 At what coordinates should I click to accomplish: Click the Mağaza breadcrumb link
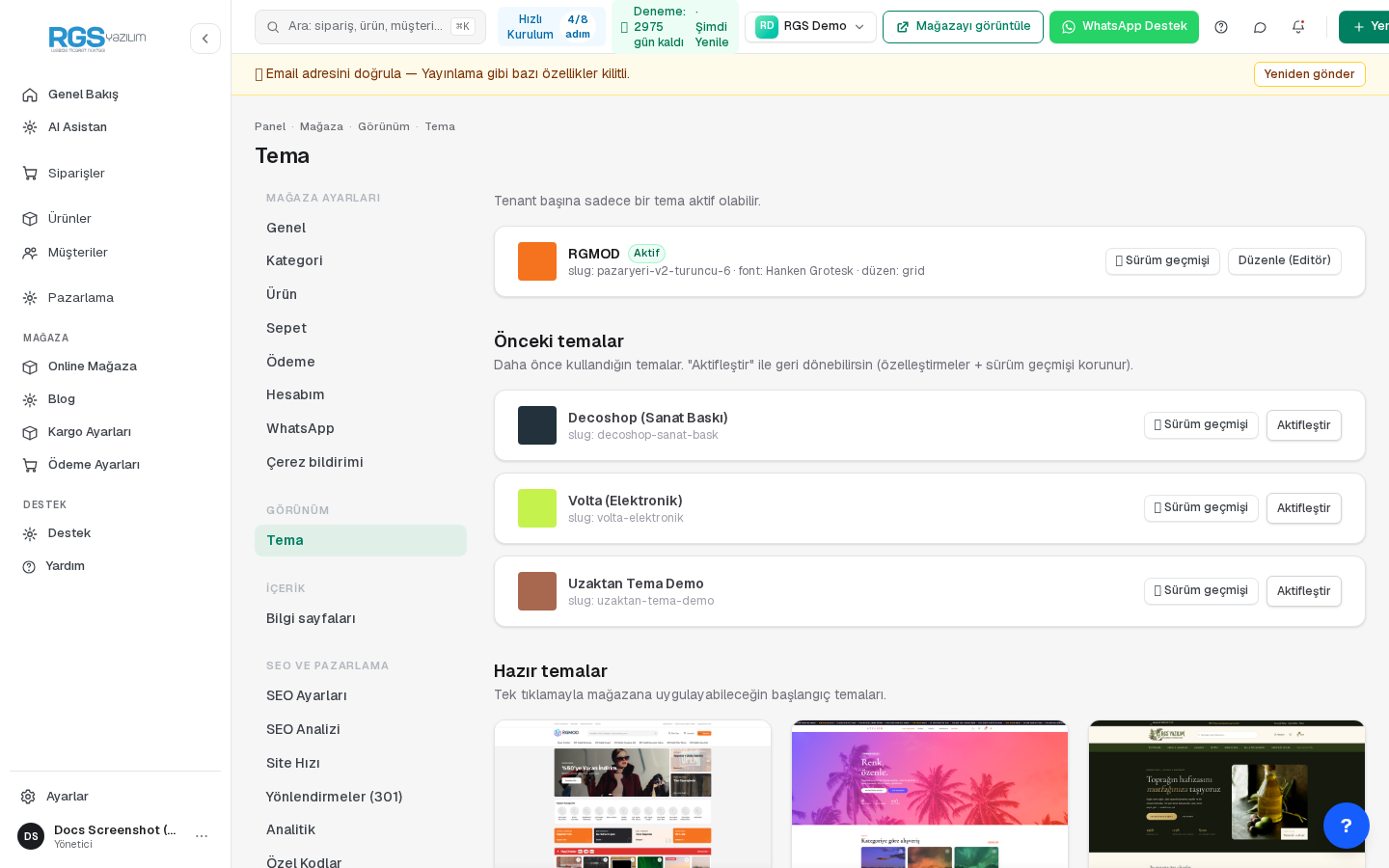[321, 127]
